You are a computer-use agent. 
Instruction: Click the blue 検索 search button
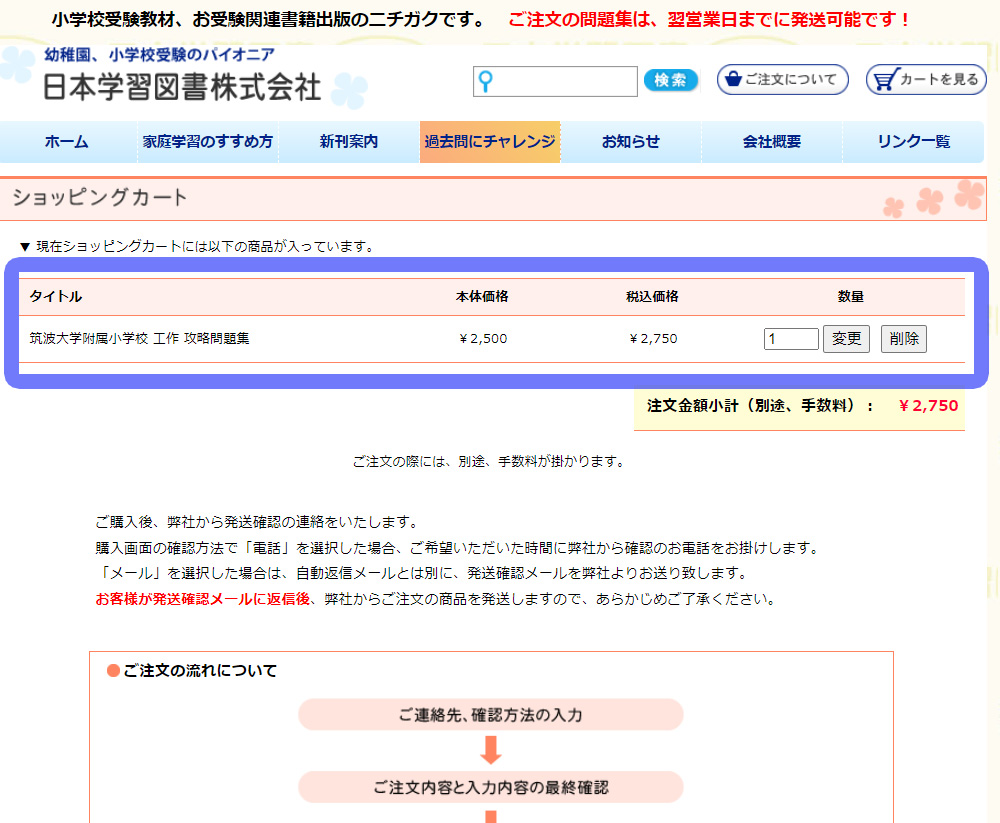(670, 80)
